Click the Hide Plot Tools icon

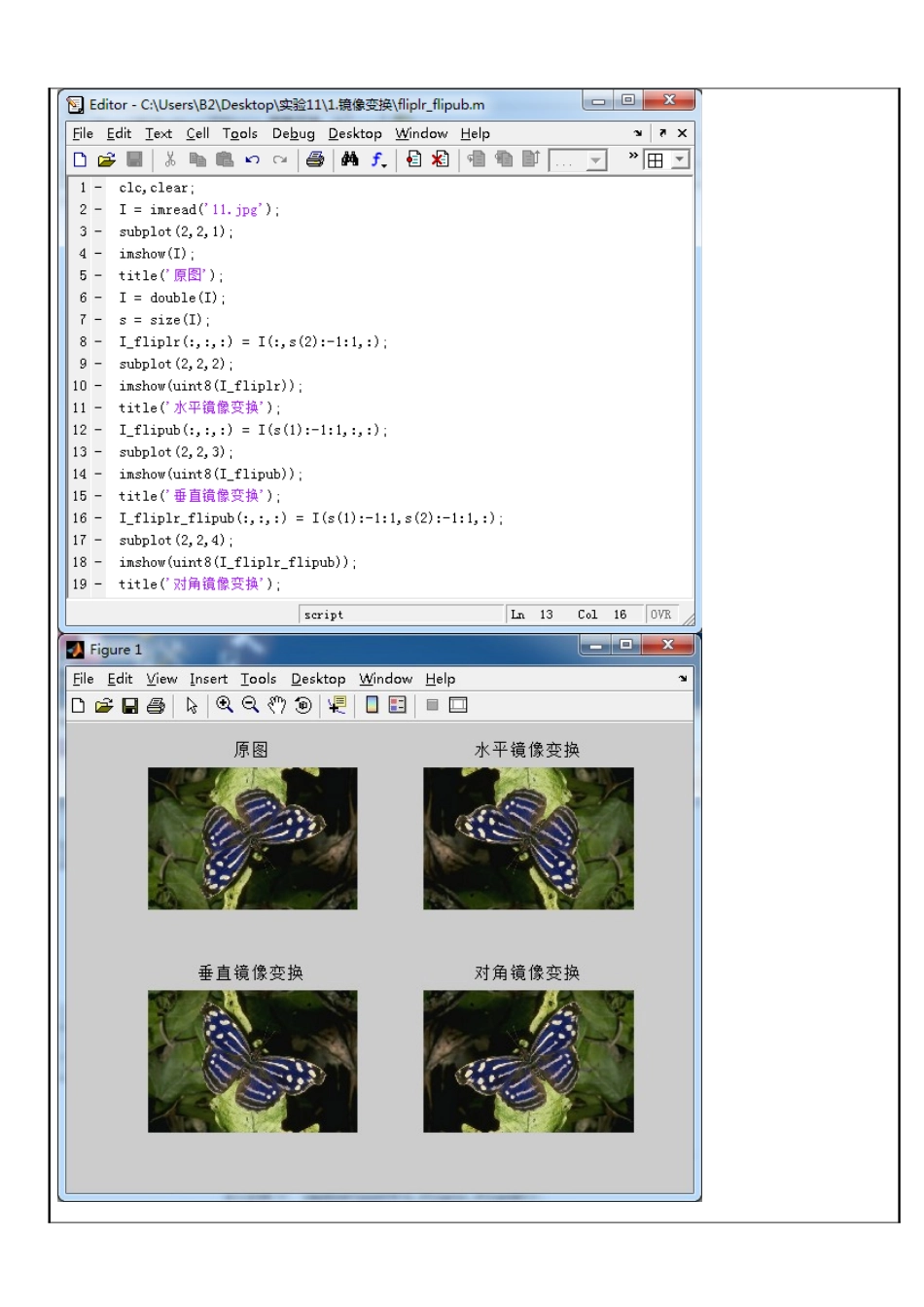pos(433,706)
